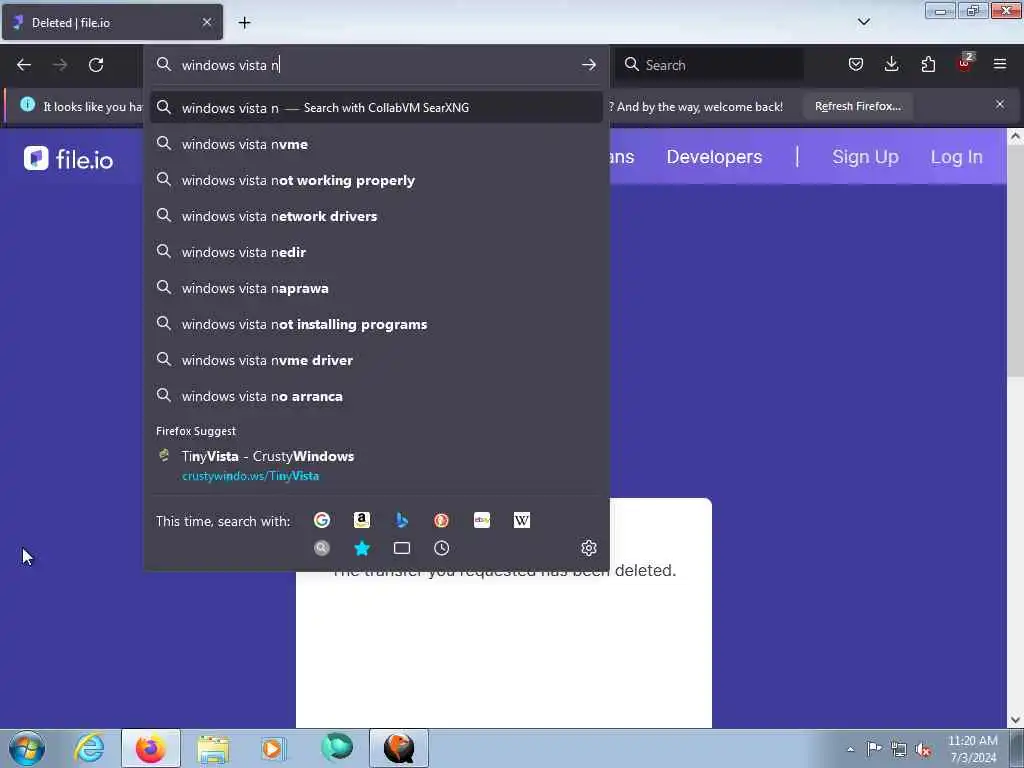The height and width of the screenshot is (768, 1024).
Task: Open search settings gear in dropdown
Action: (x=588, y=548)
